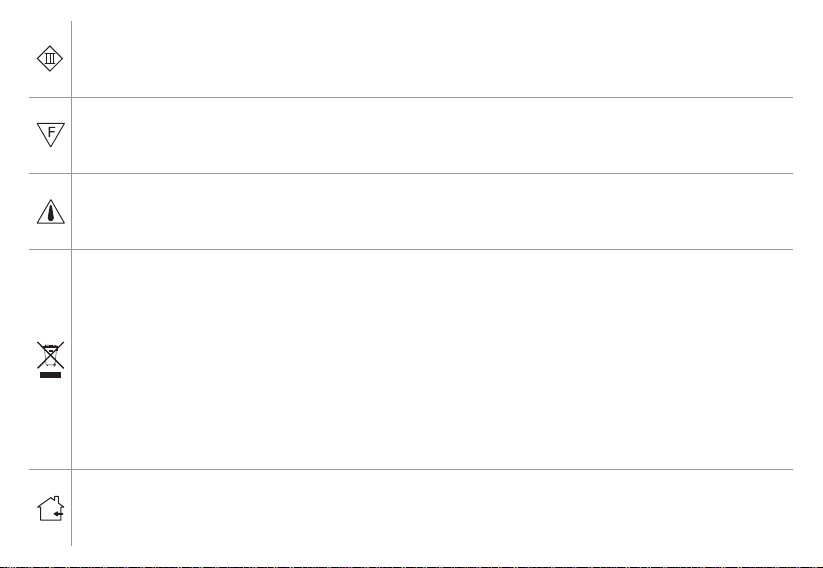This screenshot has height=568, width=823.
Task: Click the crossed-out wheeled bin icon
Action: (x=51, y=360)
